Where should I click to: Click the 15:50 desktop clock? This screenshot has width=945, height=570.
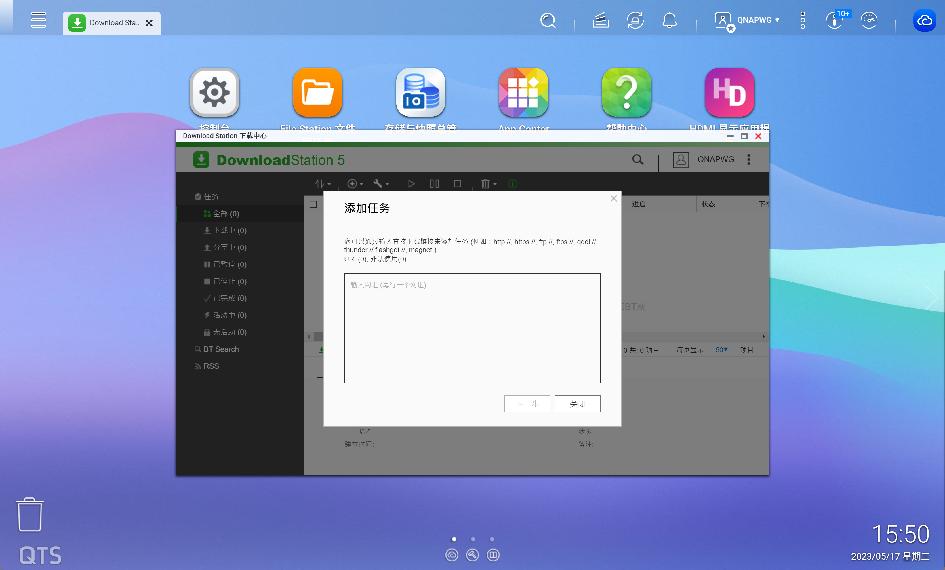pos(901,534)
